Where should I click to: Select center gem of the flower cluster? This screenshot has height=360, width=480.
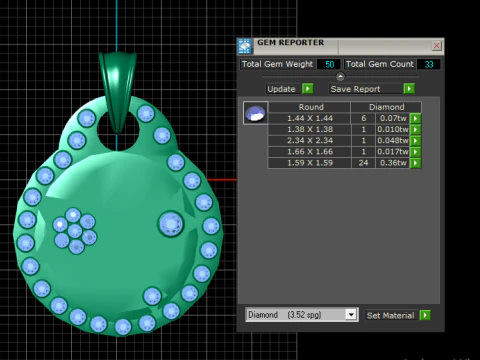(75, 231)
